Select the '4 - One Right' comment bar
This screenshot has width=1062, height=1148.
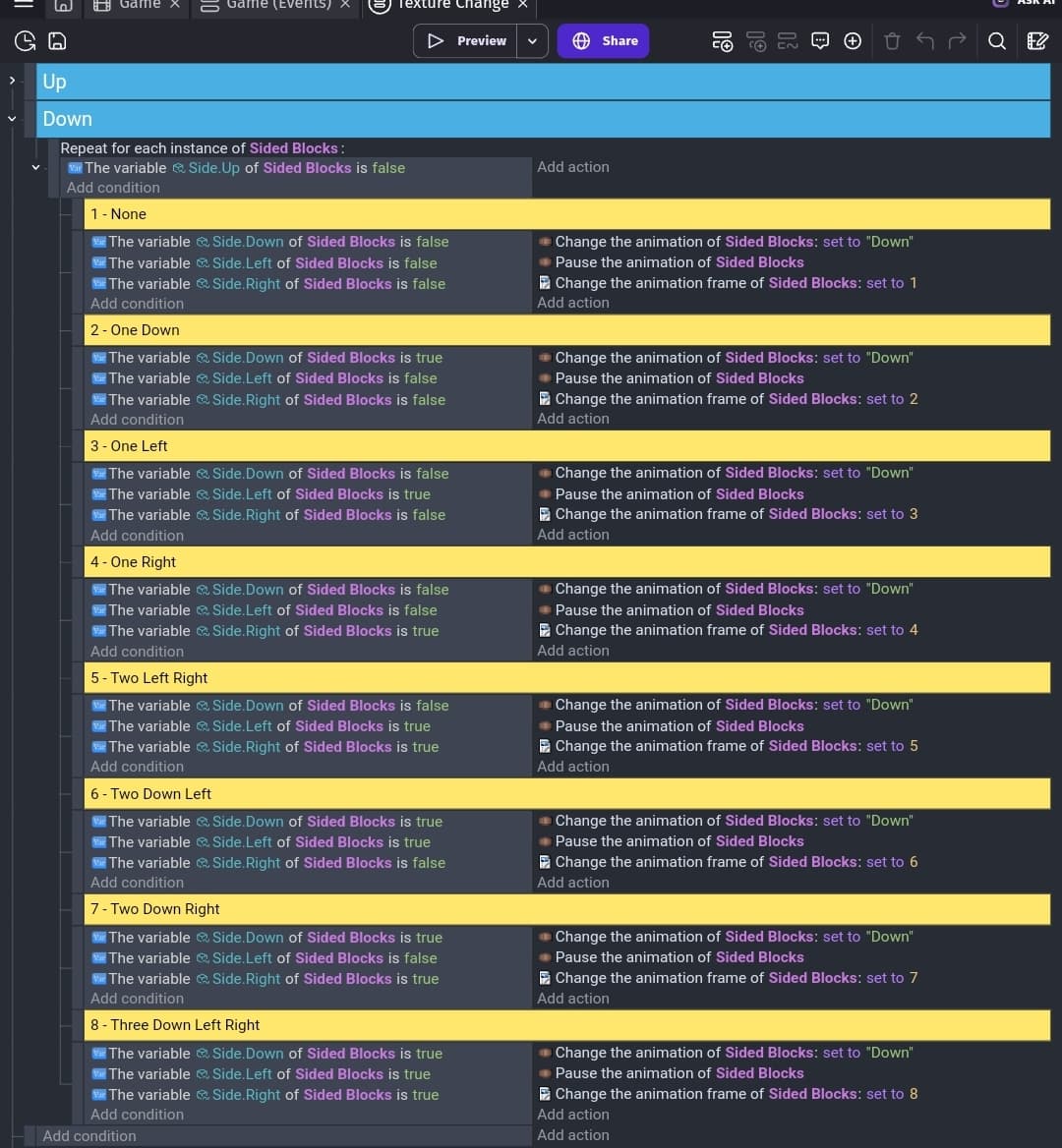(x=566, y=561)
